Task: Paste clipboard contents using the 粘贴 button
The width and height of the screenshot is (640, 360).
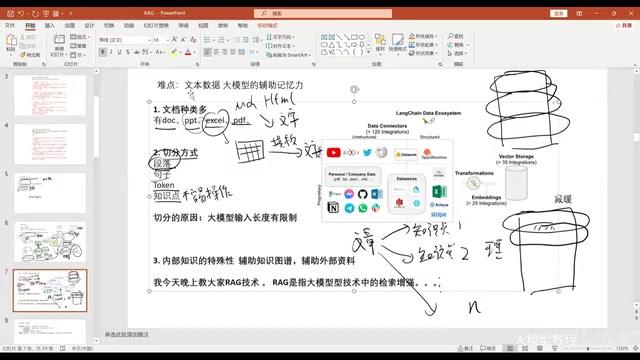Action: coord(11,44)
